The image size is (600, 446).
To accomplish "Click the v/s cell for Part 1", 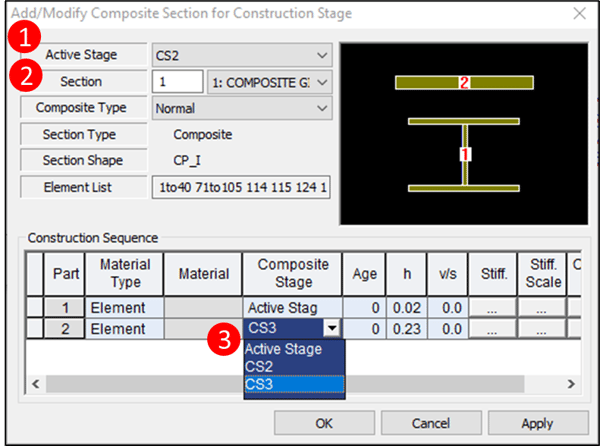I will [448, 308].
